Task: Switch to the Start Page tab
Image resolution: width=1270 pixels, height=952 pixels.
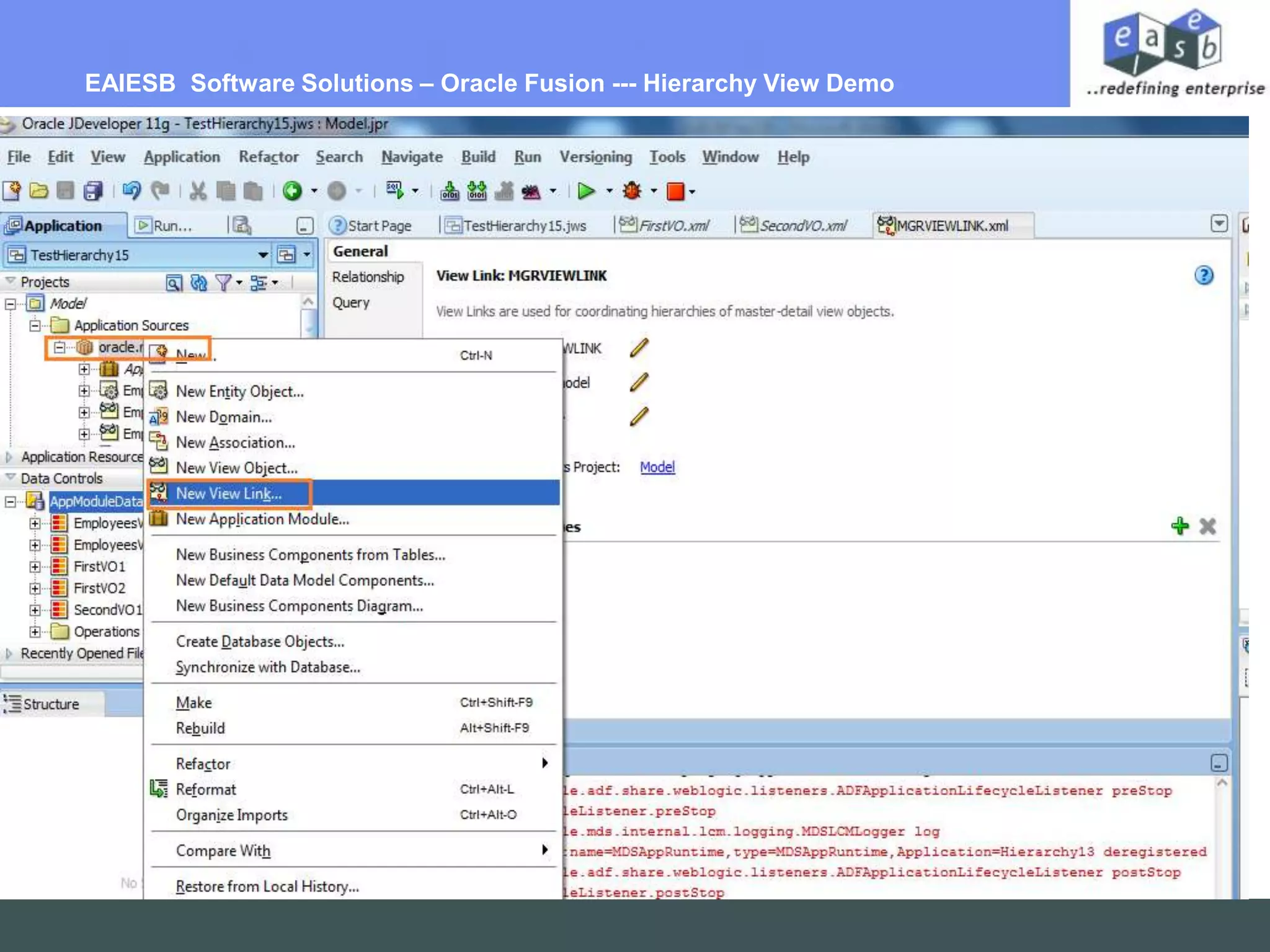Action: (371, 226)
